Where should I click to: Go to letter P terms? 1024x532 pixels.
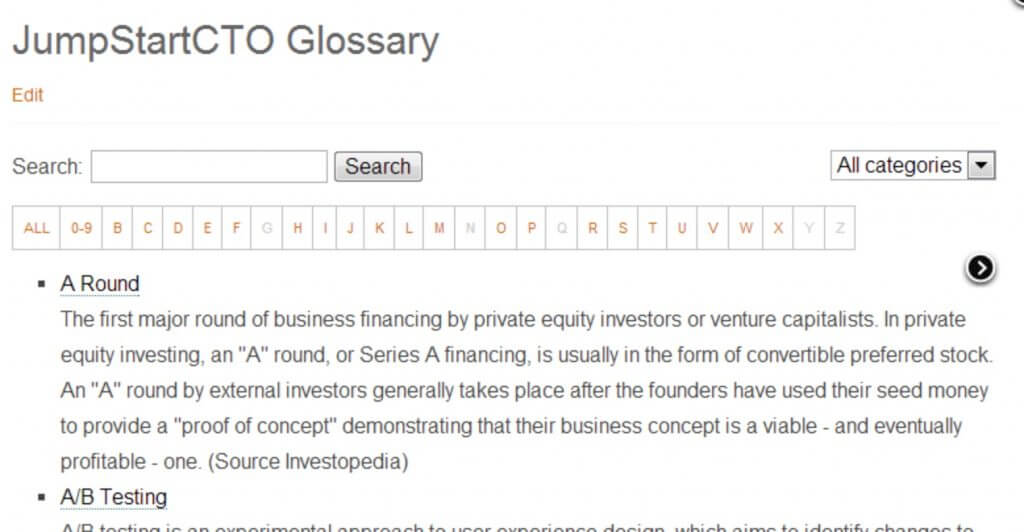531,228
